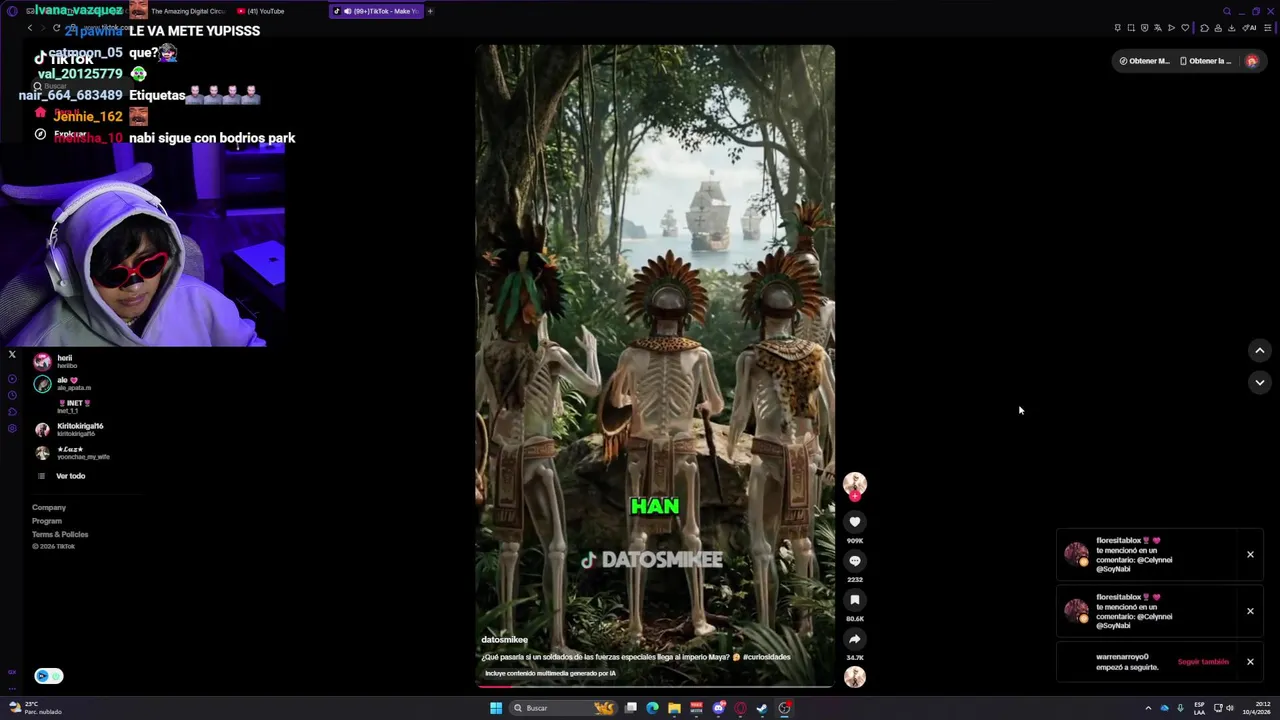Select the TikTok browser tab
1280x720 pixels.
[376, 11]
